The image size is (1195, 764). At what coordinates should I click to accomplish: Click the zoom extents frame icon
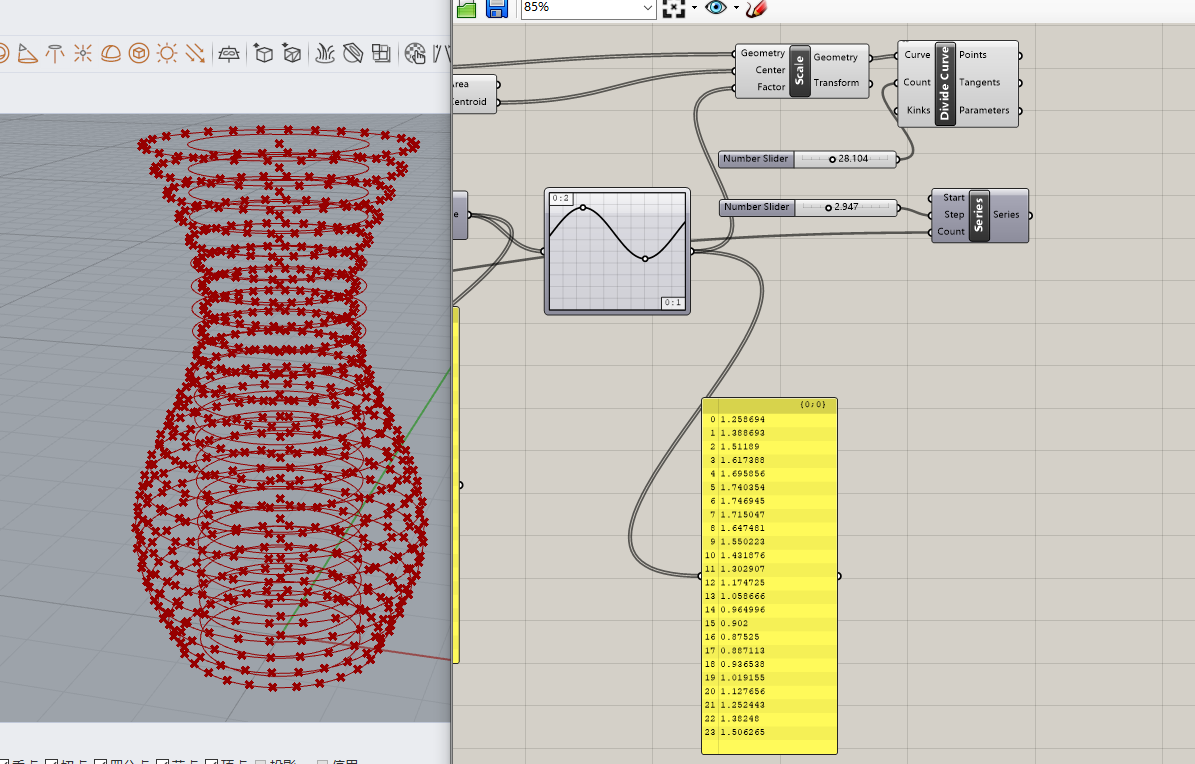click(674, 8)
